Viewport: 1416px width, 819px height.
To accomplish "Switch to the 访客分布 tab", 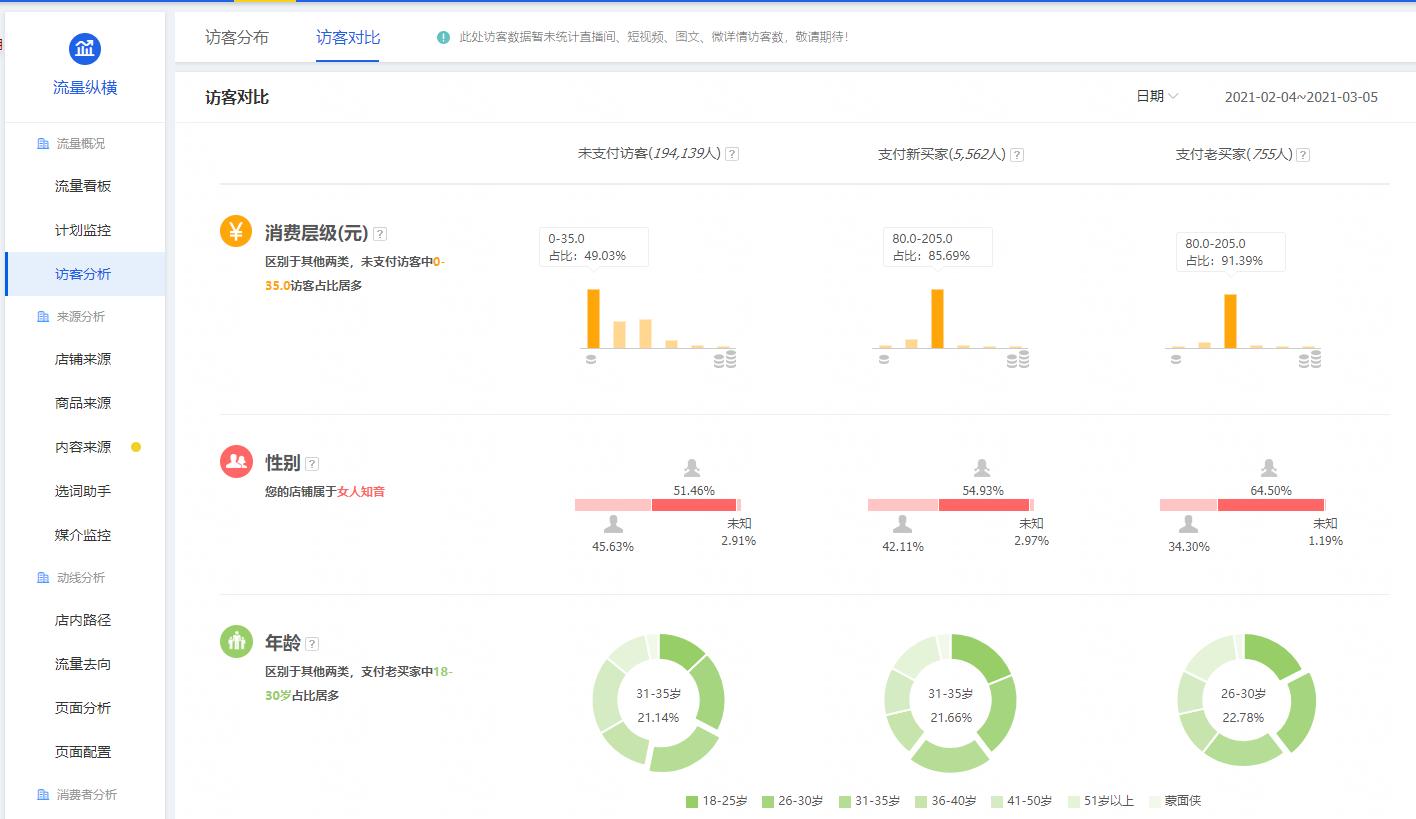I will (237, 37).
